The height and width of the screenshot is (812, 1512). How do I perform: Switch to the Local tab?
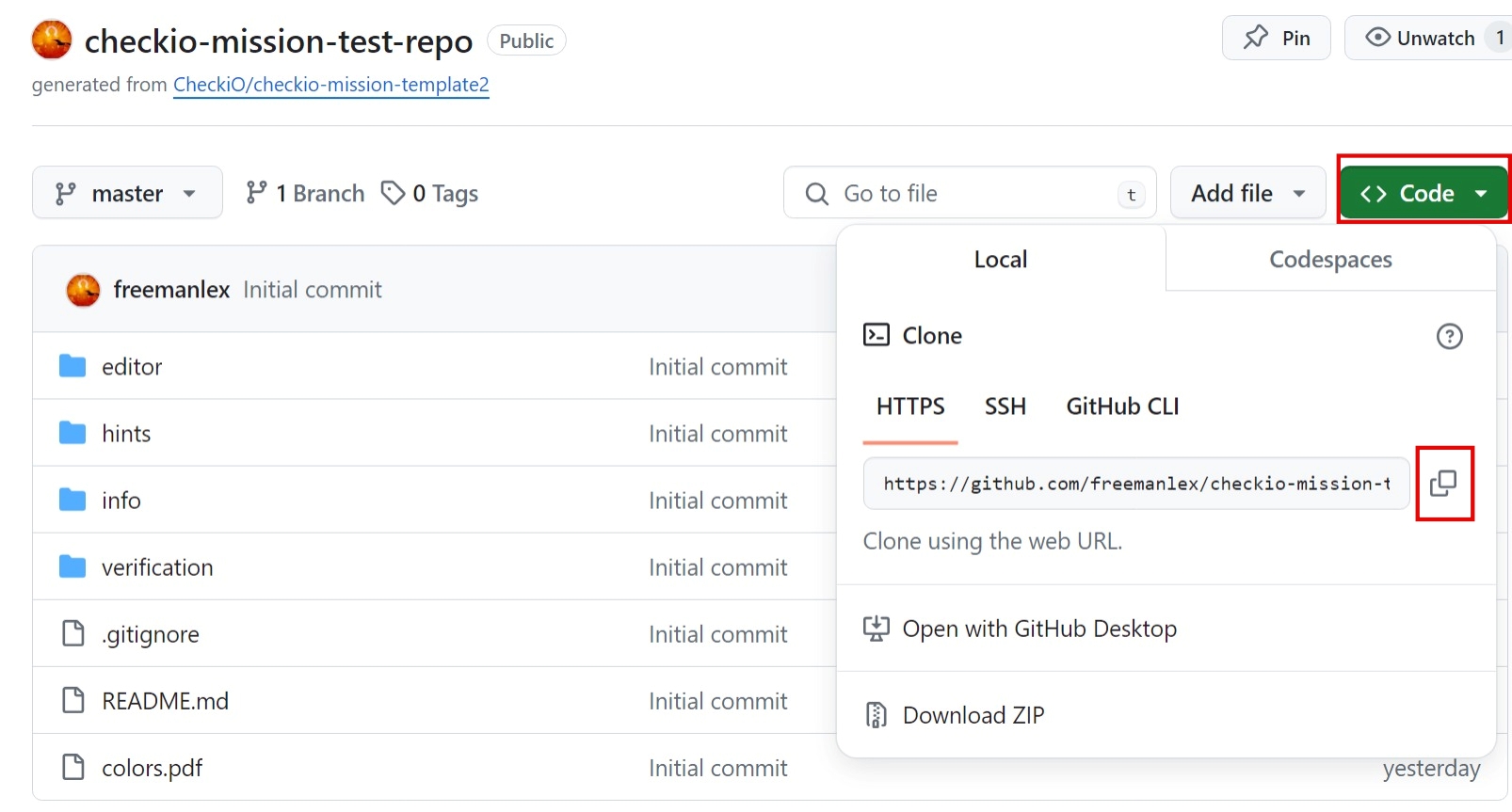point(1001,259)
